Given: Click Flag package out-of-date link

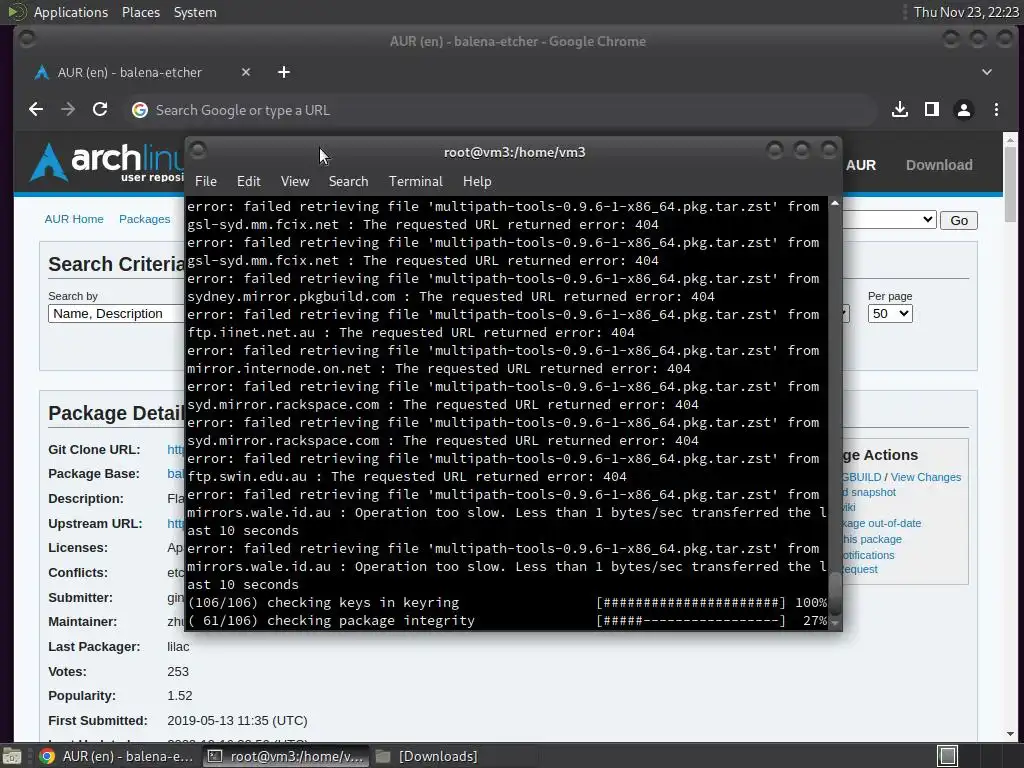Looking at the screenshot, I should 882,523.
